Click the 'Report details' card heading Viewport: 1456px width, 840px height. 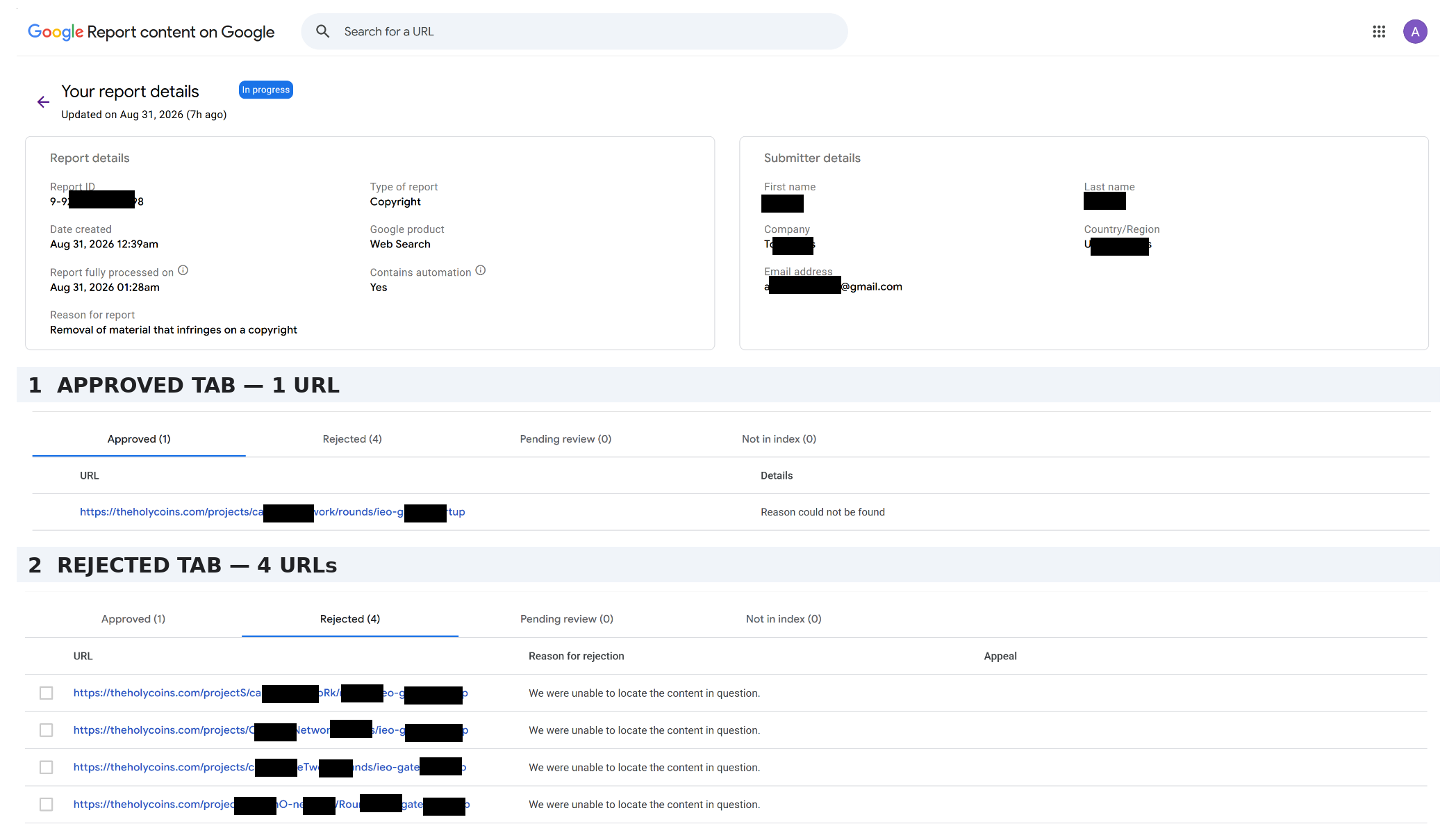coord(90,158)
